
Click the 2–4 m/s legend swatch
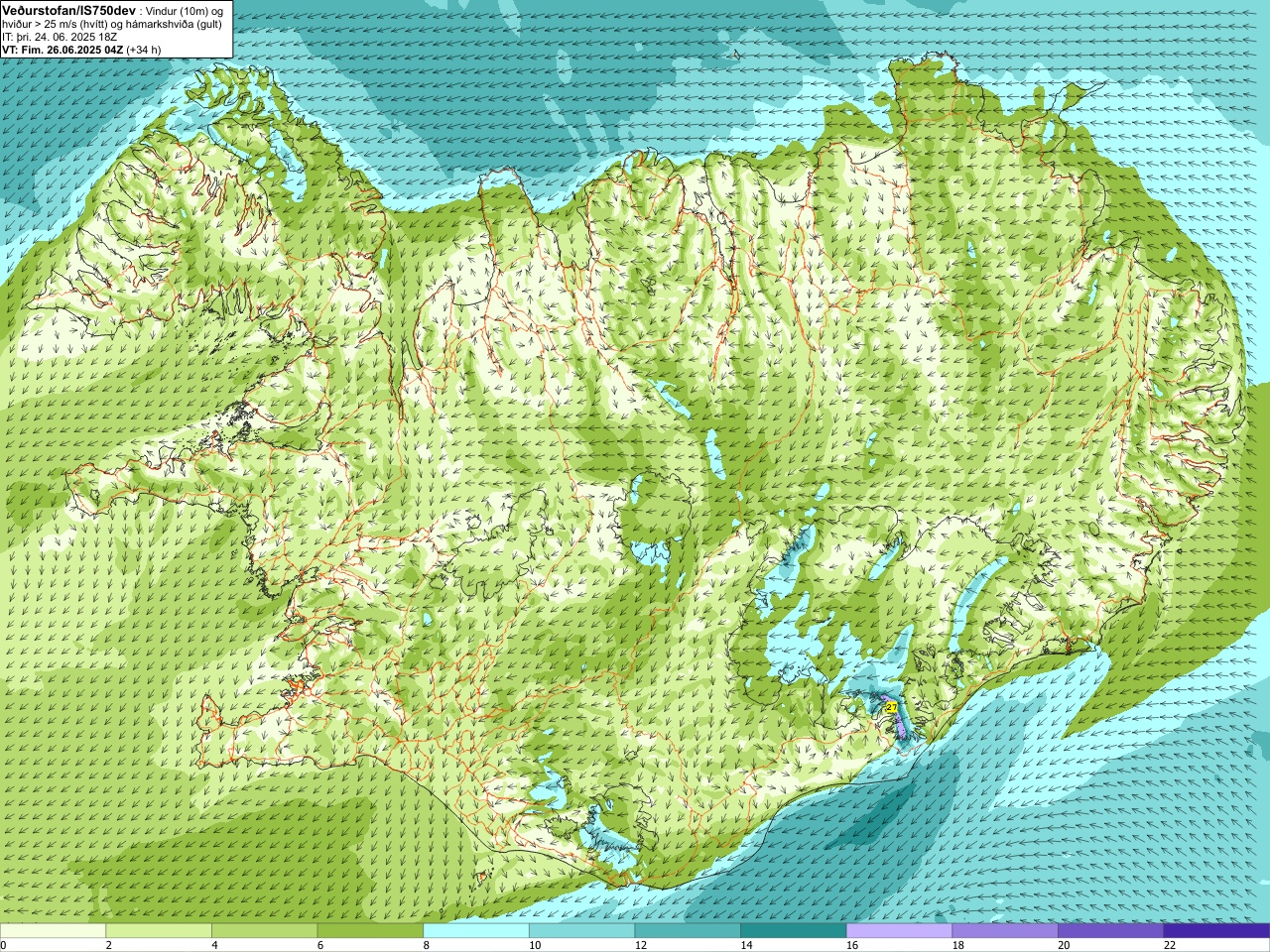[159, 931]
